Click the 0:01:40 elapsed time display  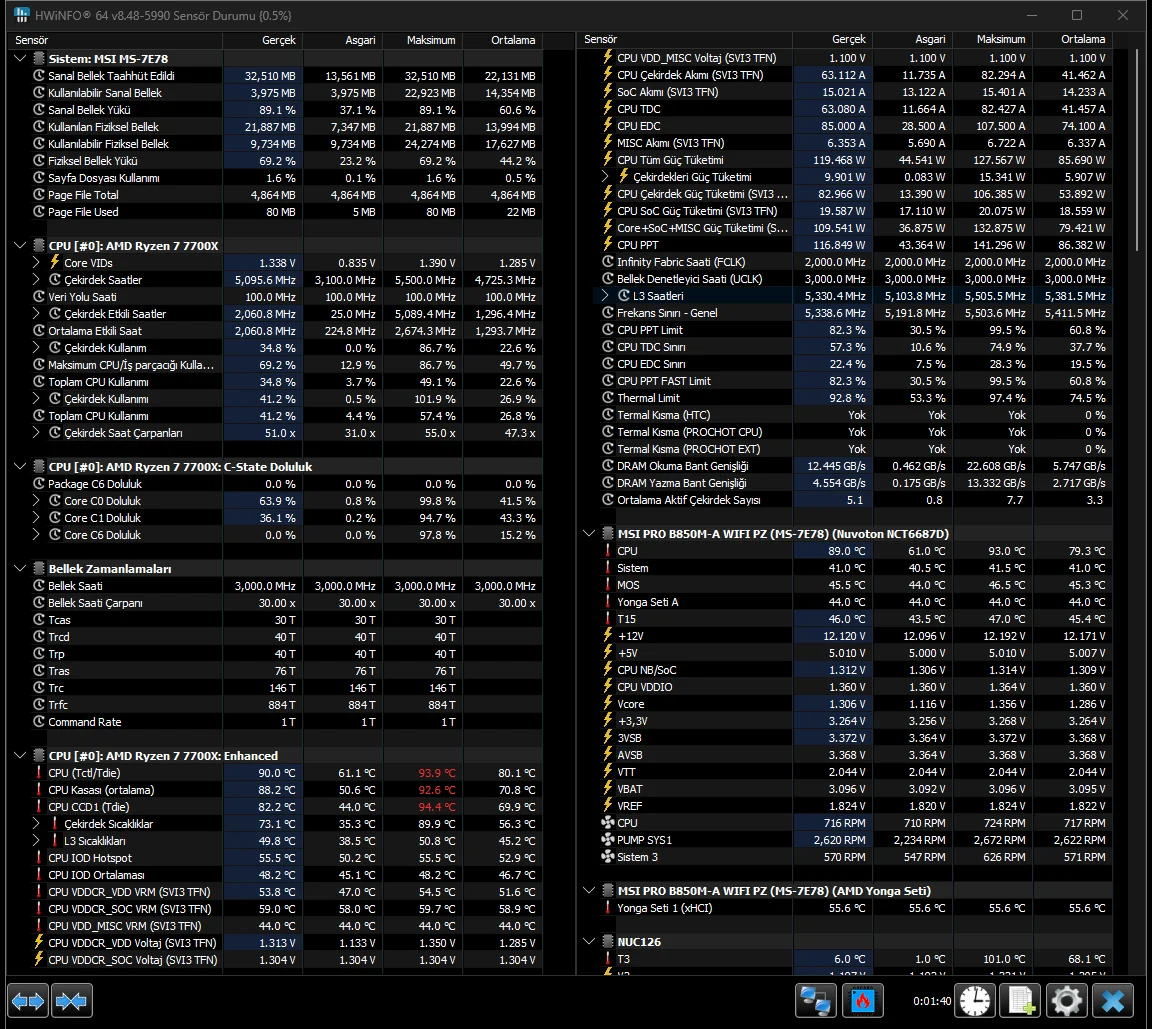932,1000
